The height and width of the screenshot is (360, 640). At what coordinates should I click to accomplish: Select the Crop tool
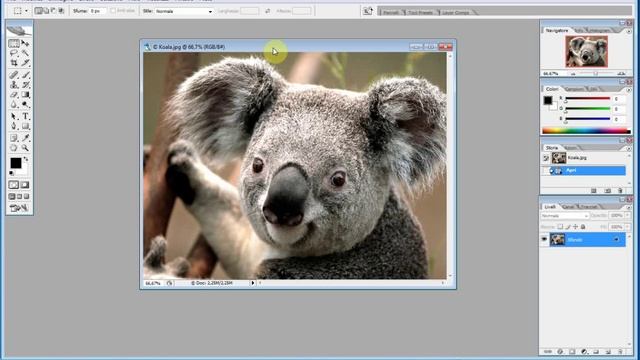pos(14,63)
